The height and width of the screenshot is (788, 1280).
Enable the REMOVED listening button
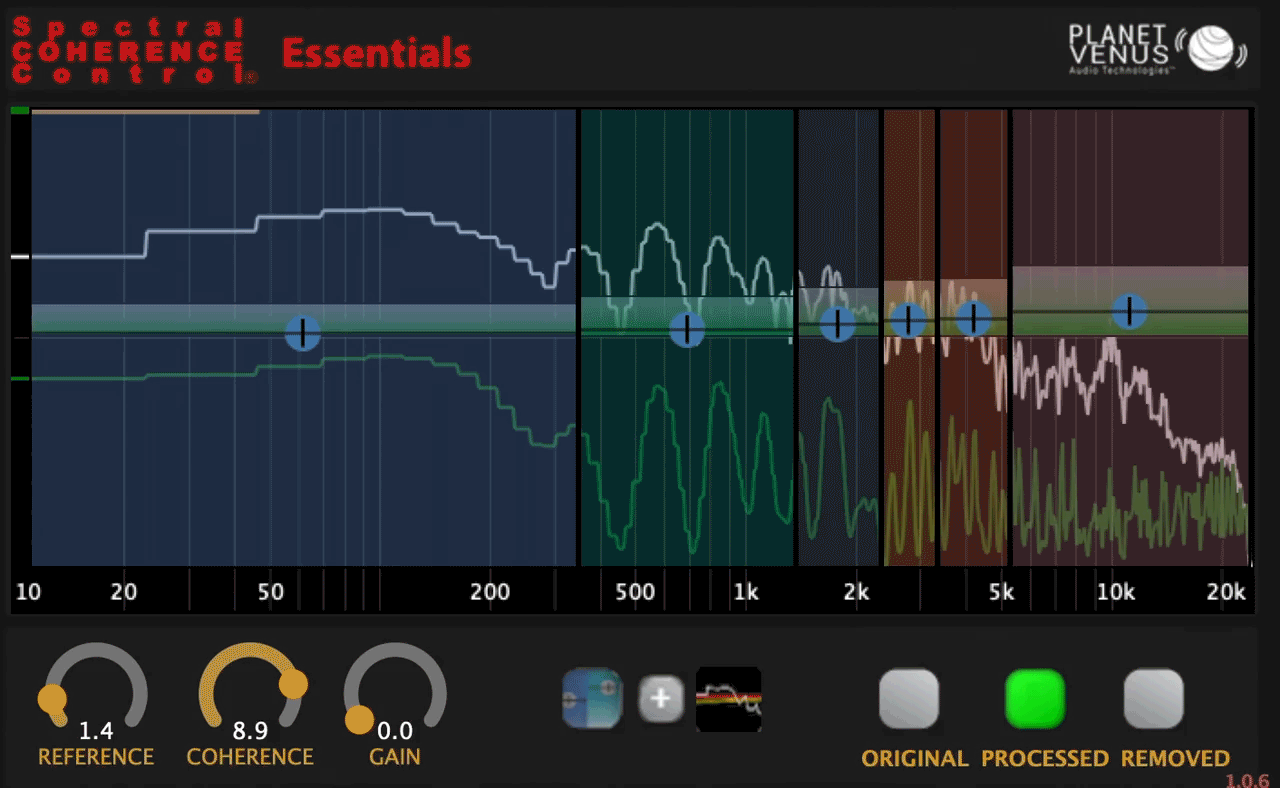(1154, 699)
